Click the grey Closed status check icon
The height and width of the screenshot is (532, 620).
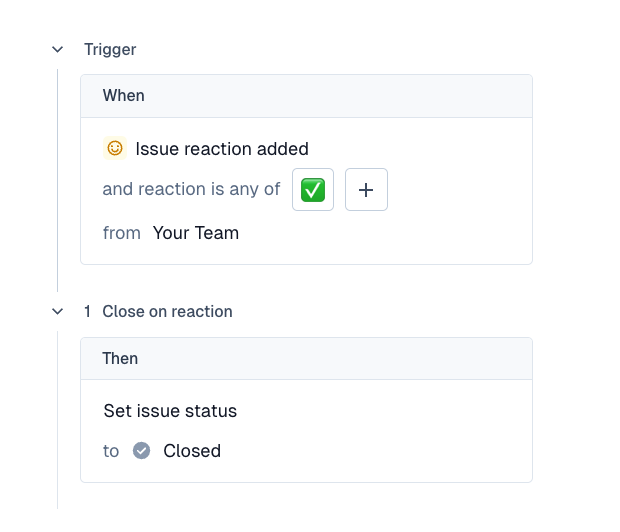[142, 451]
